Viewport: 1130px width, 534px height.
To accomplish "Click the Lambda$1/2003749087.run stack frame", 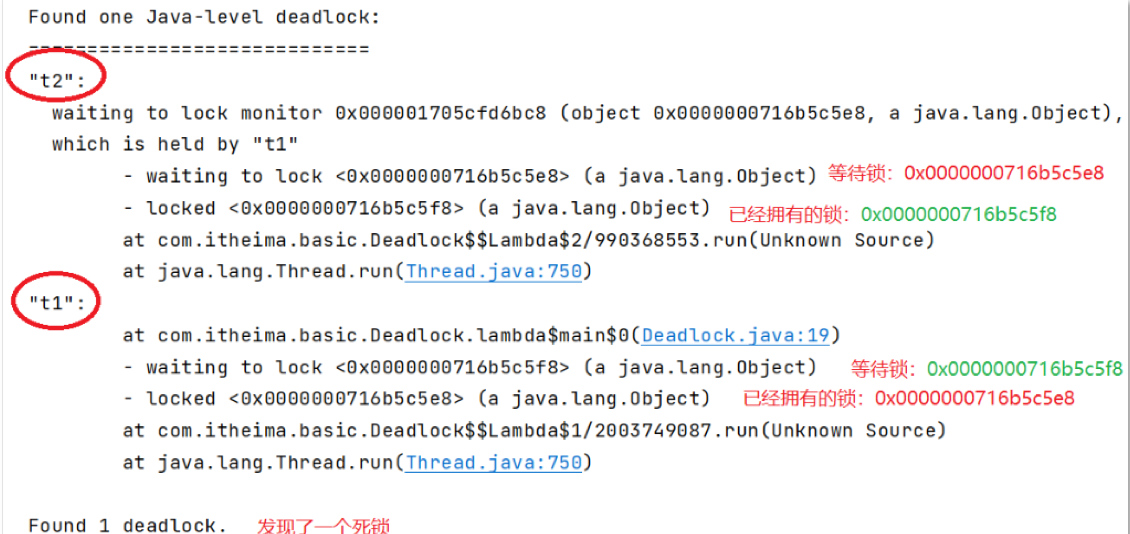I will coord(533,430).
